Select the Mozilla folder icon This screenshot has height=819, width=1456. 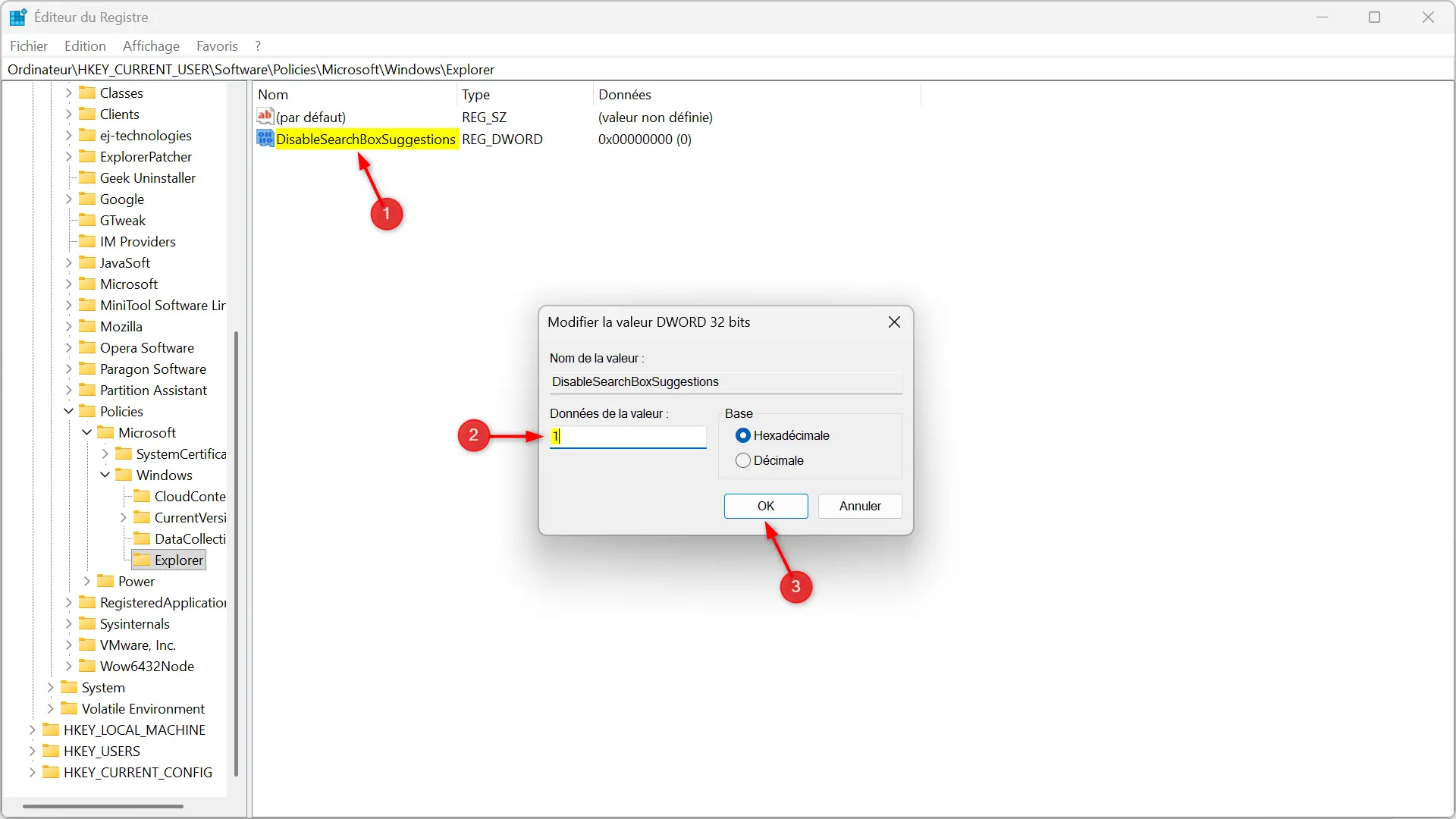coord(87,326)
